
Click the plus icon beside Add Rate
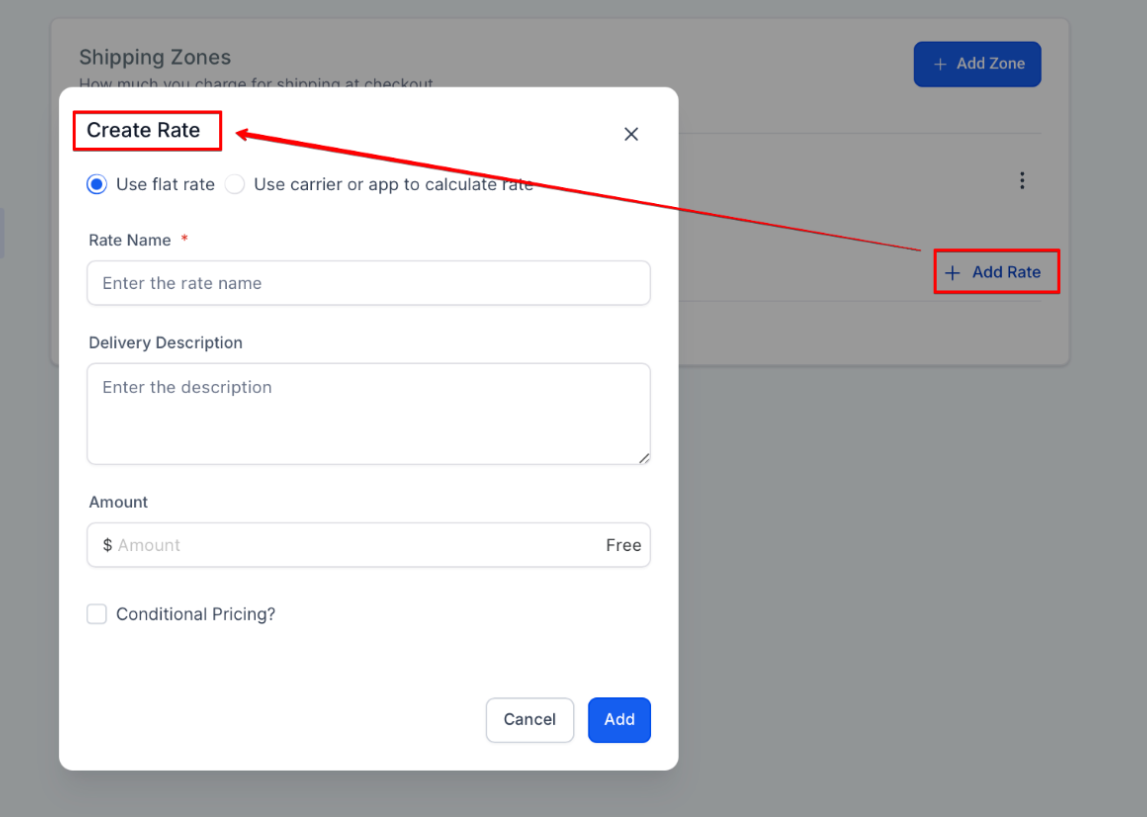tap(953, 273)
